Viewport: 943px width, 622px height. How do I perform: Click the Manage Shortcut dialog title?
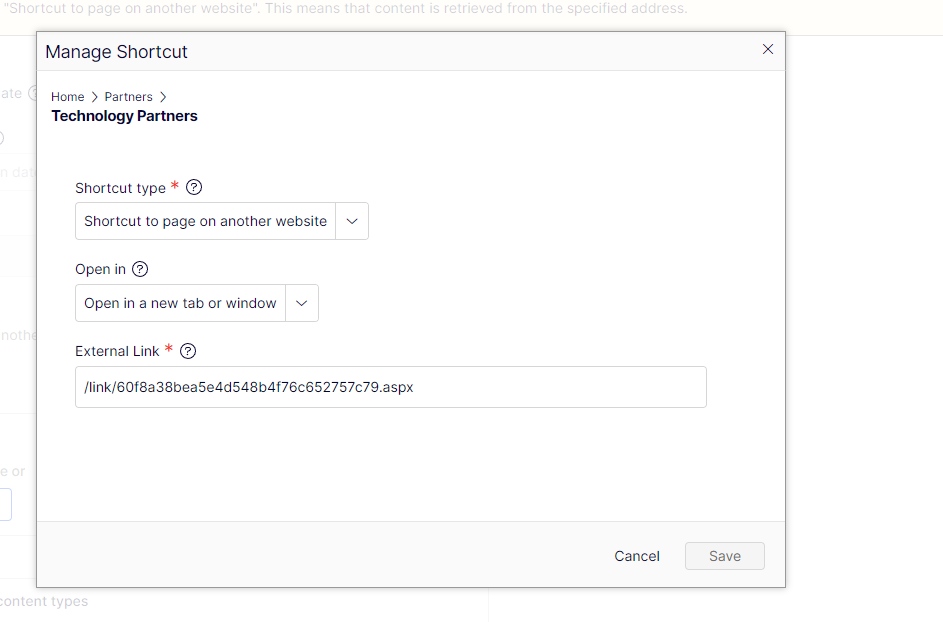(116, 52)
